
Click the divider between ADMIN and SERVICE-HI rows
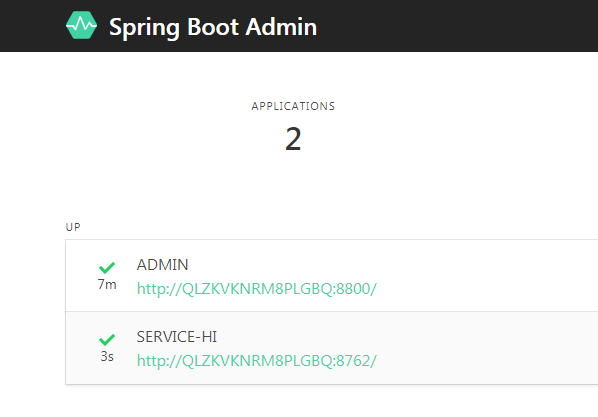pos(332,311)
